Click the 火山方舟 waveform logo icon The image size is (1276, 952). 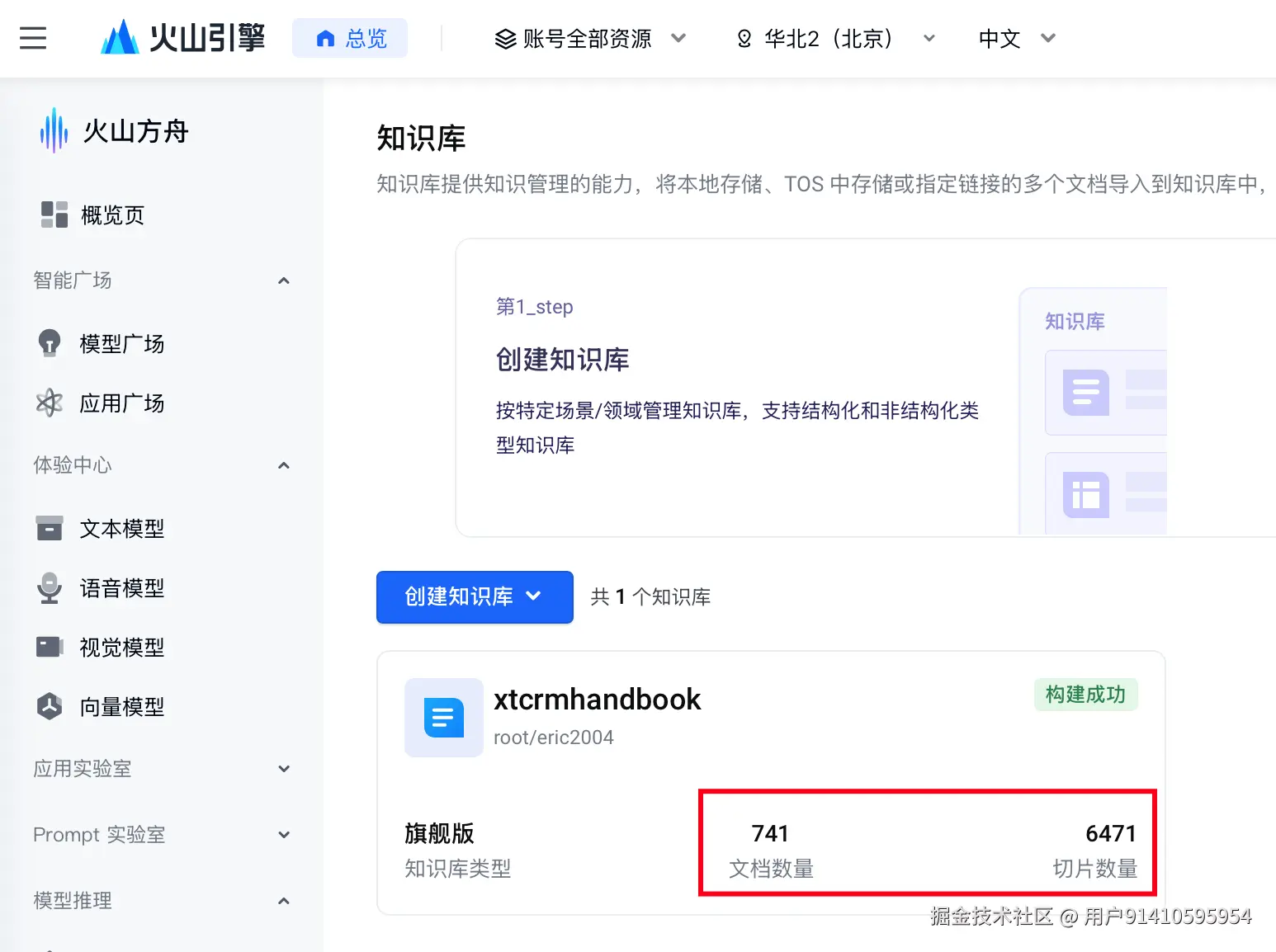(54, 130)
